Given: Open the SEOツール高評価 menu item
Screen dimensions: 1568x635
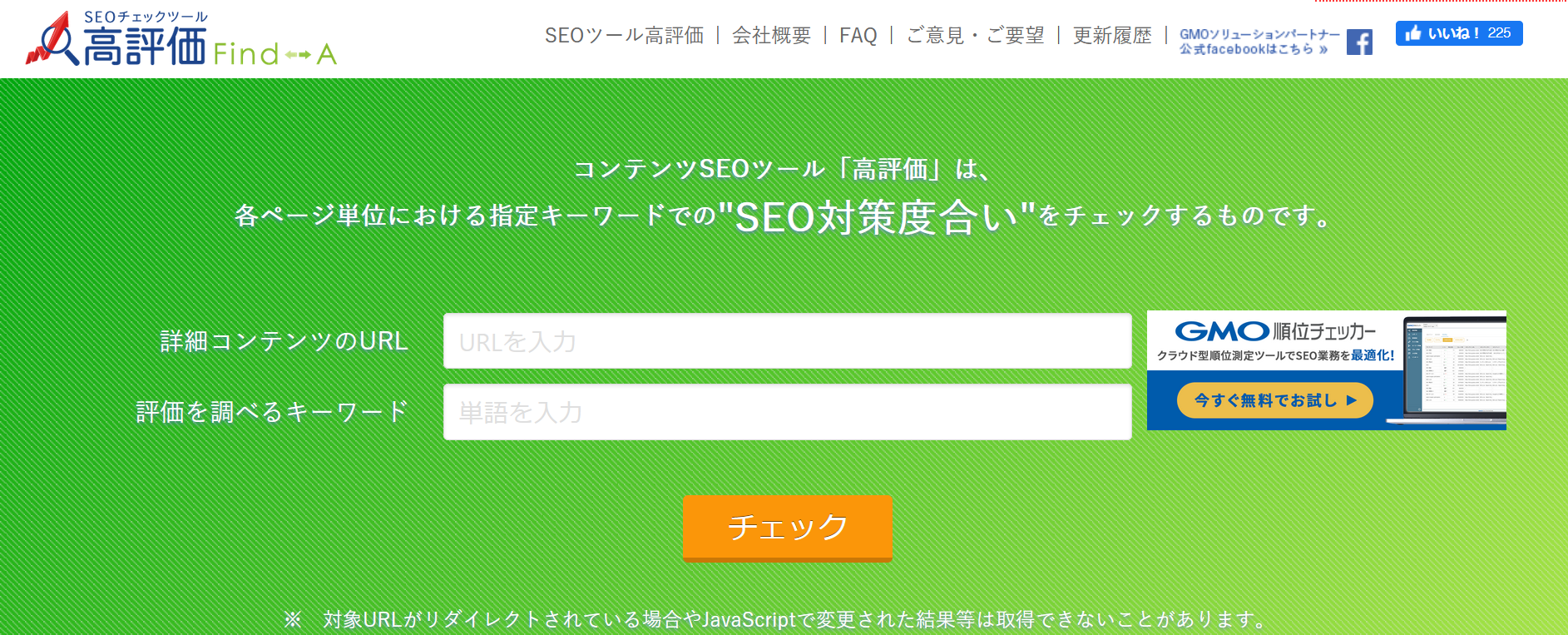Looking at the screenshot, I should [624, 35].
